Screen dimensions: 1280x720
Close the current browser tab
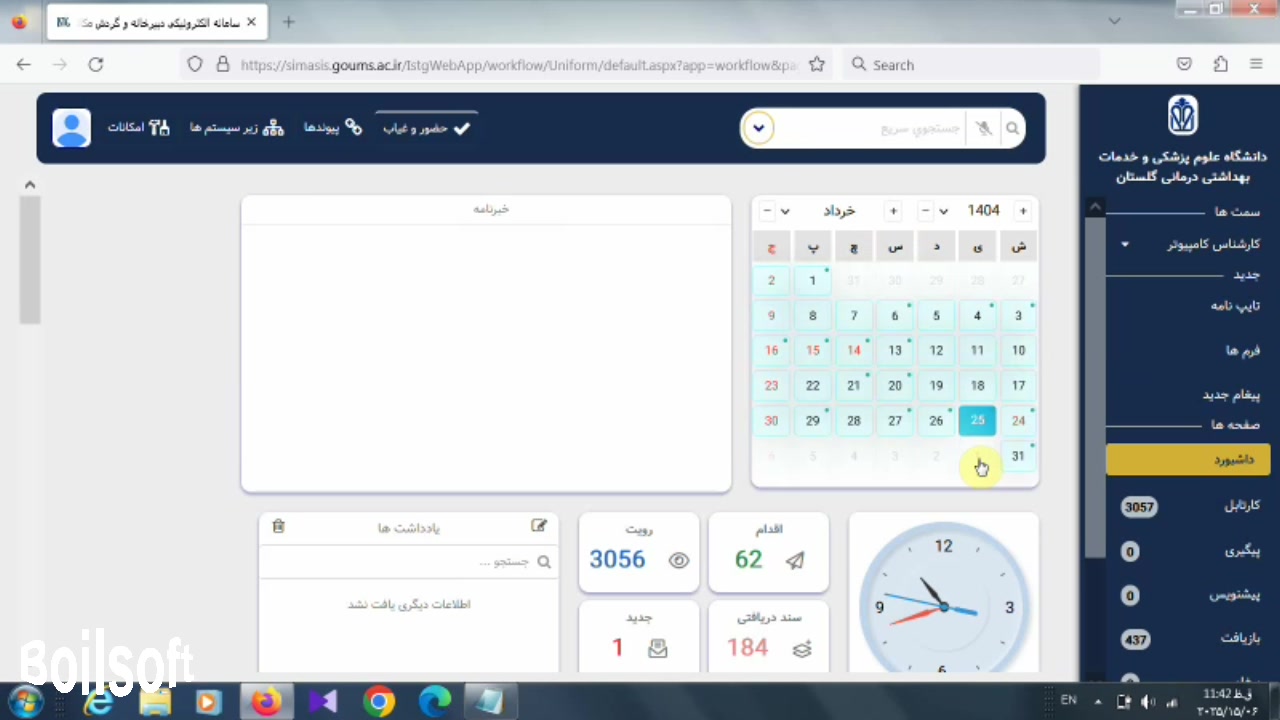point(251,22)
